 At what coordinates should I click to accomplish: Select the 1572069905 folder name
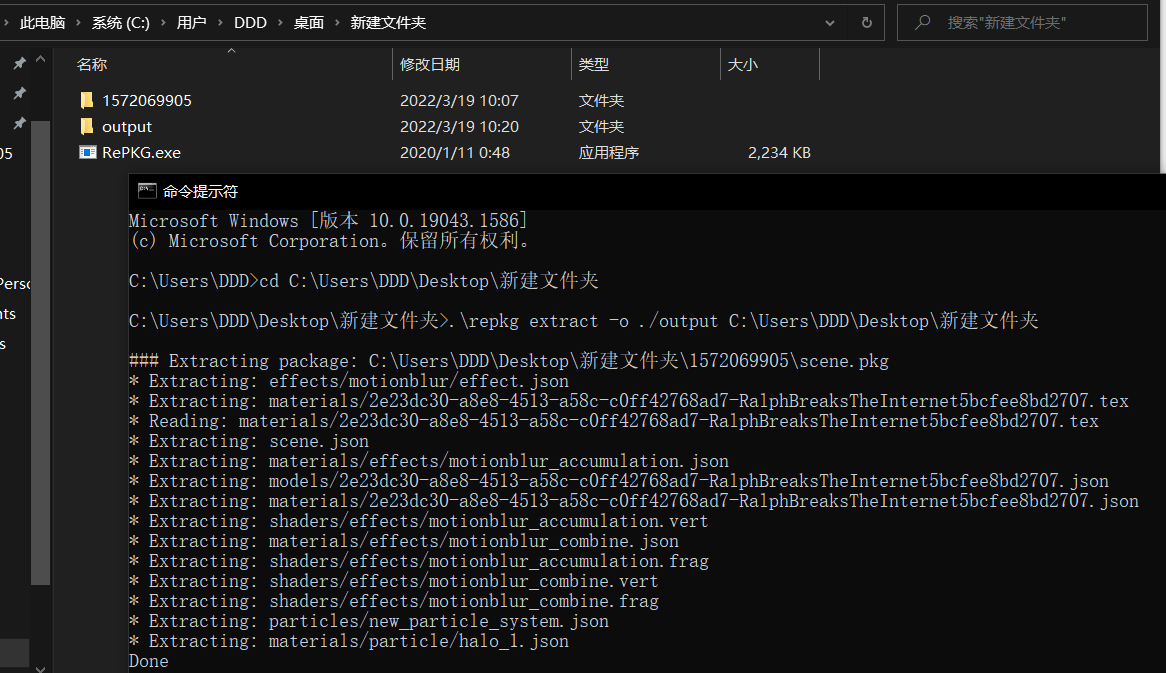(x=146, y=100)
